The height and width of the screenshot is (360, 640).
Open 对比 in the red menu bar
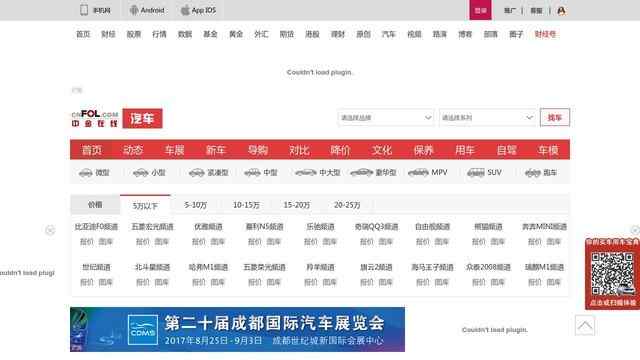(x=299, y=150)
